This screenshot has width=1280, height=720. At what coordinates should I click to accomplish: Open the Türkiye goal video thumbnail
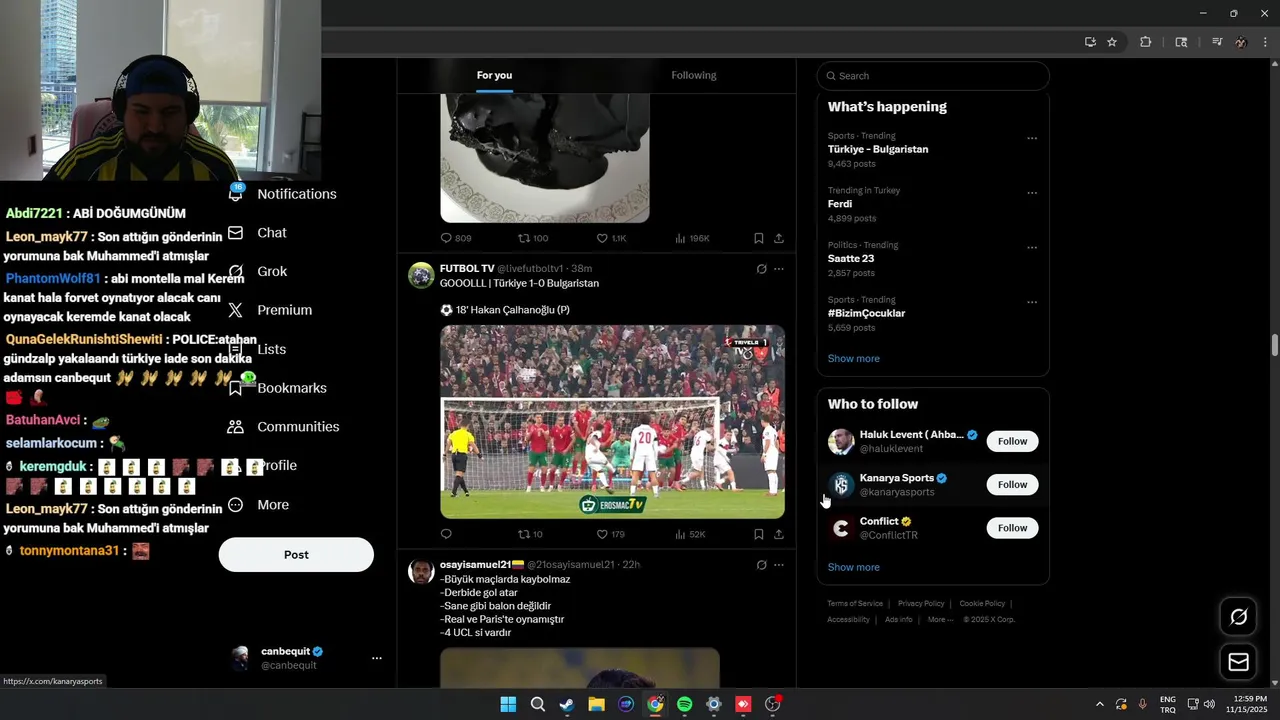[612, 422]
